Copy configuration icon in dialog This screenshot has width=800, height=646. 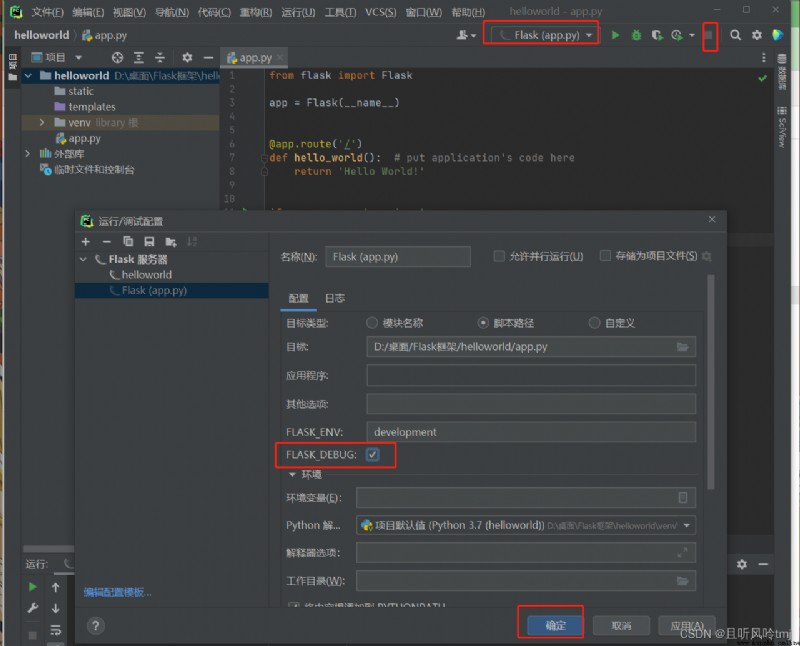[128, 241]
